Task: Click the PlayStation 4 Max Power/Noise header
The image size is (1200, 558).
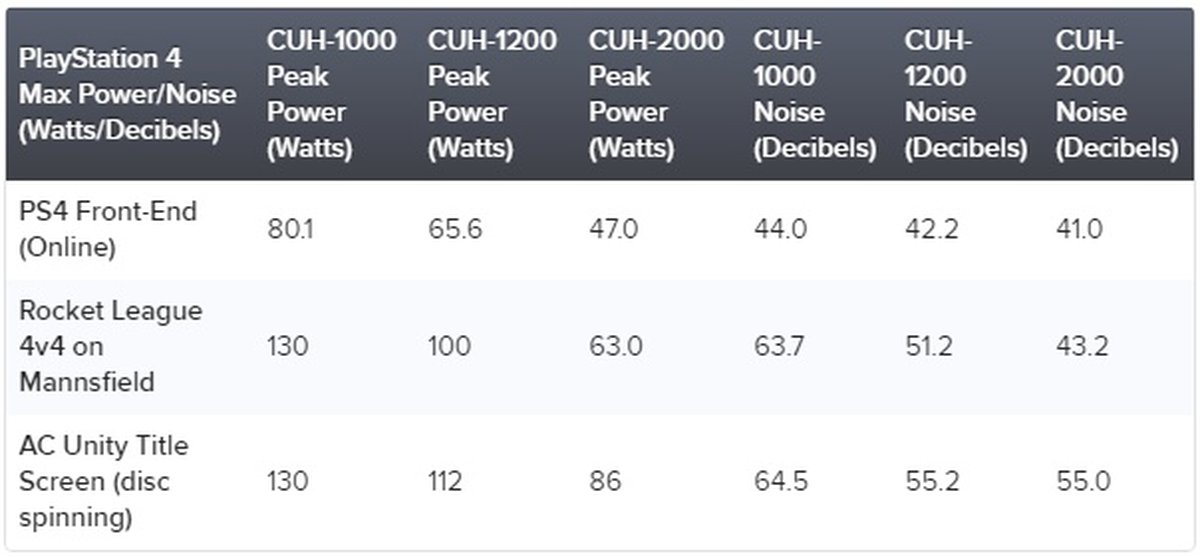Action: (x=127, y=94)
